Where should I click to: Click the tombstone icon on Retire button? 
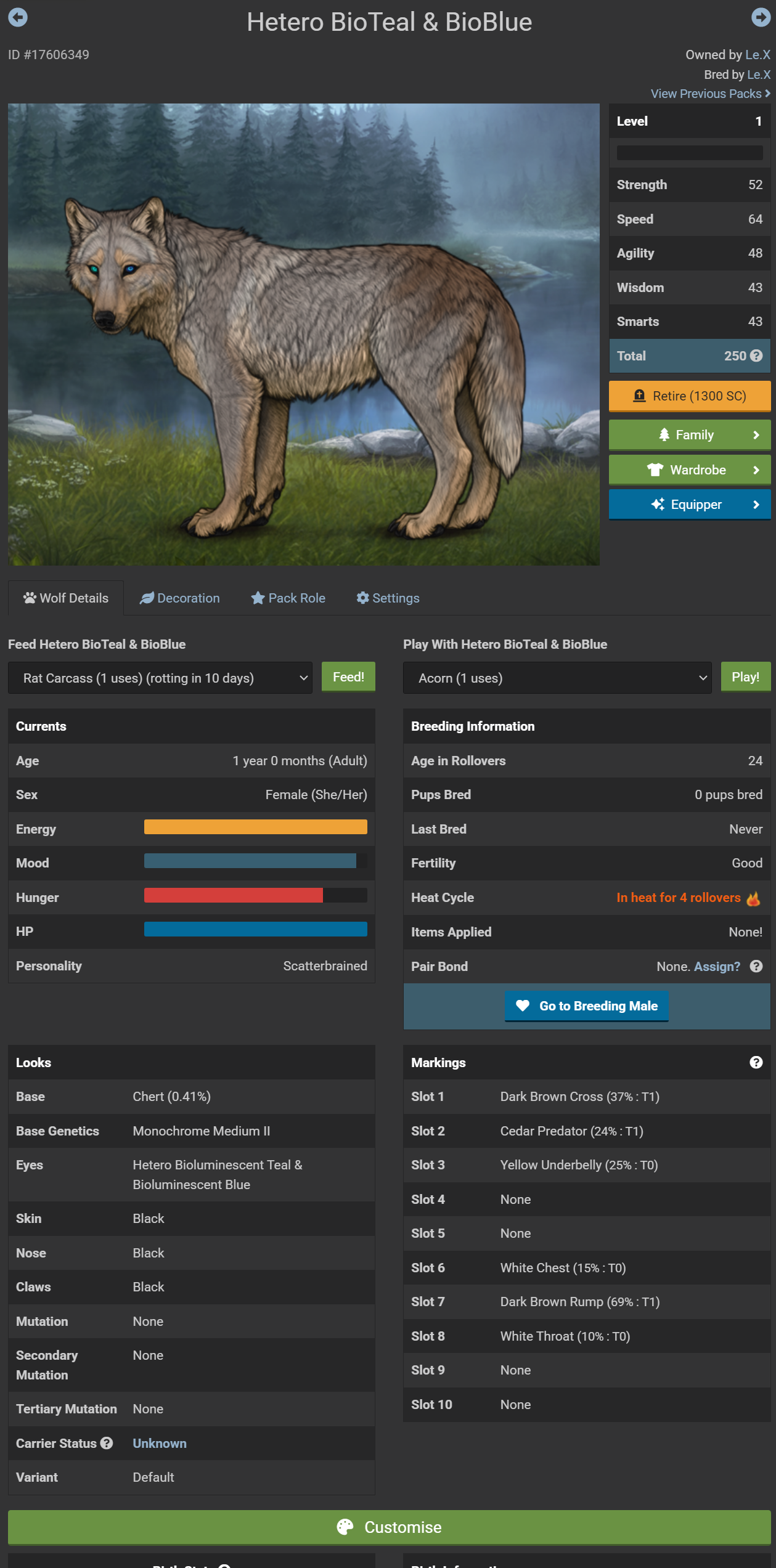pyautogui.click(x=640, y=396)
